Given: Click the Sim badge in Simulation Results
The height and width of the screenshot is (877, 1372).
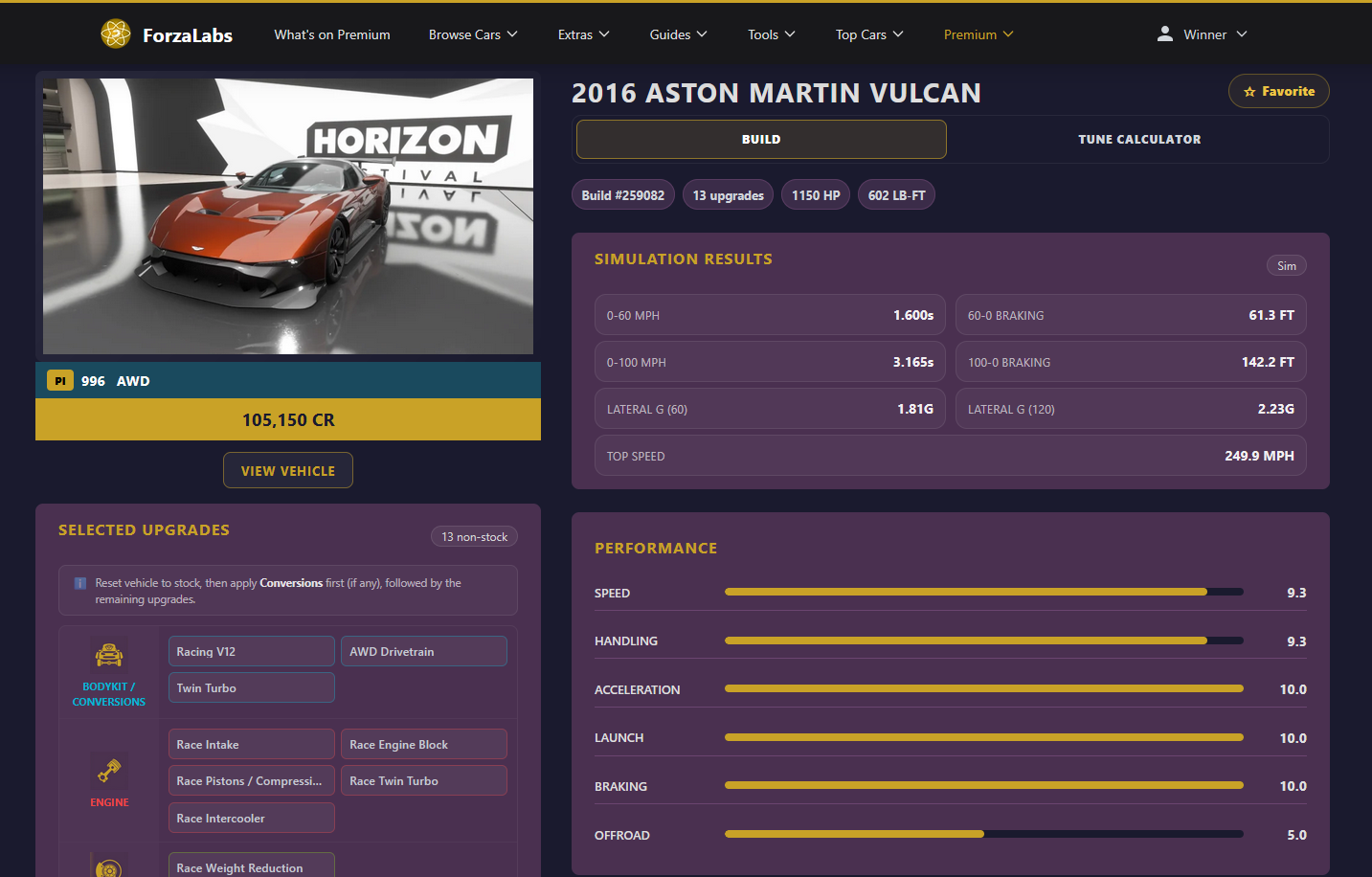Looking at the screenshot, I should pos(1286,266).
